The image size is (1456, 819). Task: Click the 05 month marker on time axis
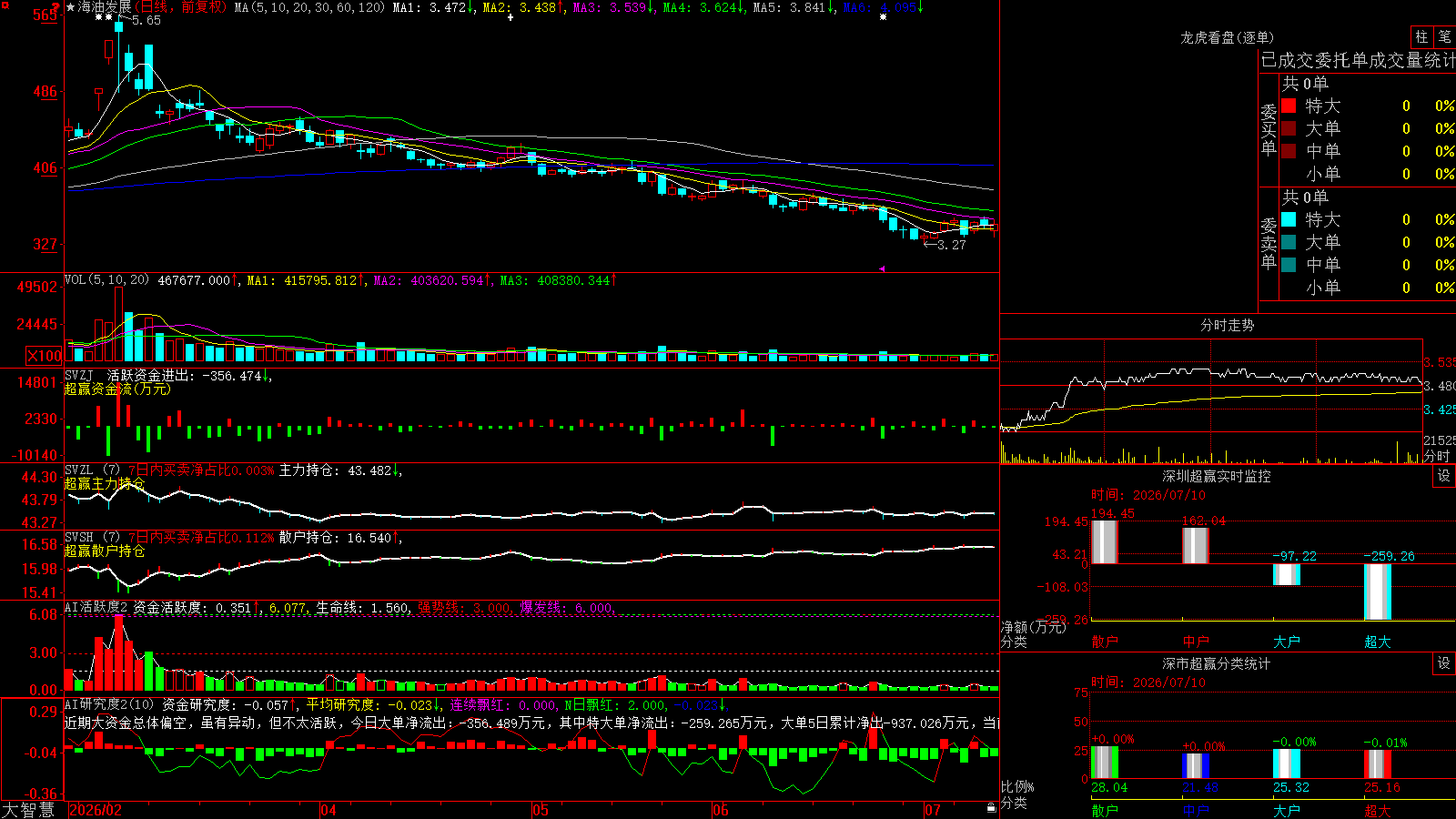[540, 810]
